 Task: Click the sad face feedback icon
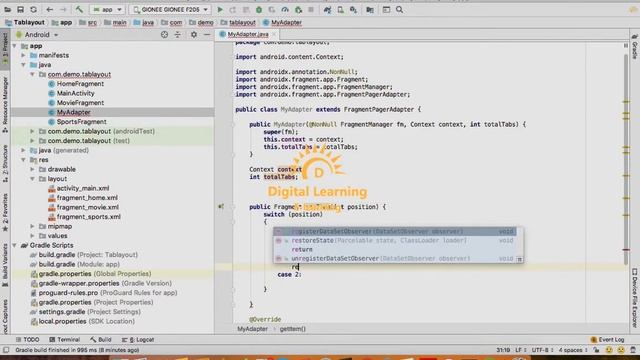point(621,350)
